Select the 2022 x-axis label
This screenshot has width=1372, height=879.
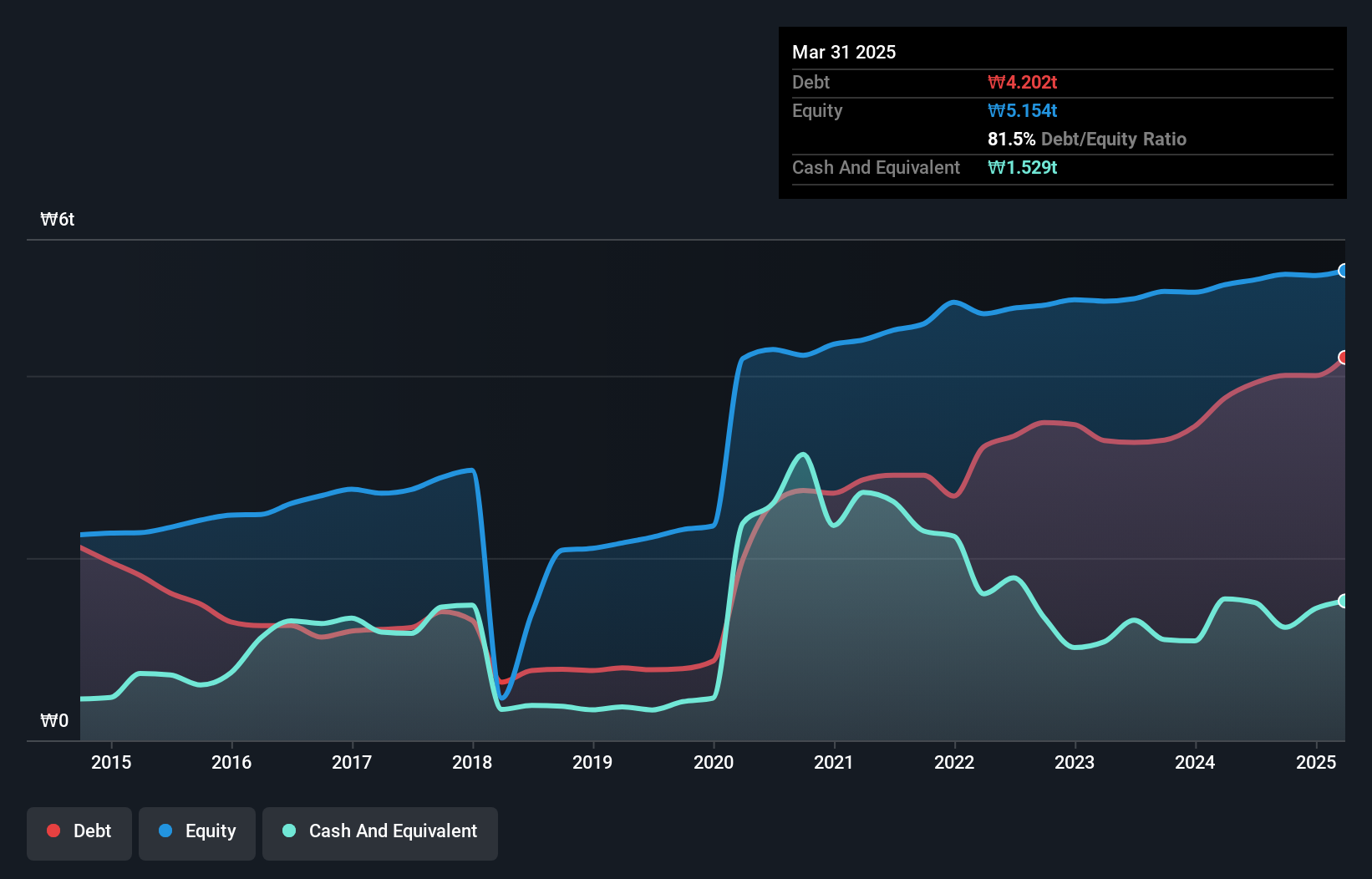pyautogui.click(x=954, y=762)
